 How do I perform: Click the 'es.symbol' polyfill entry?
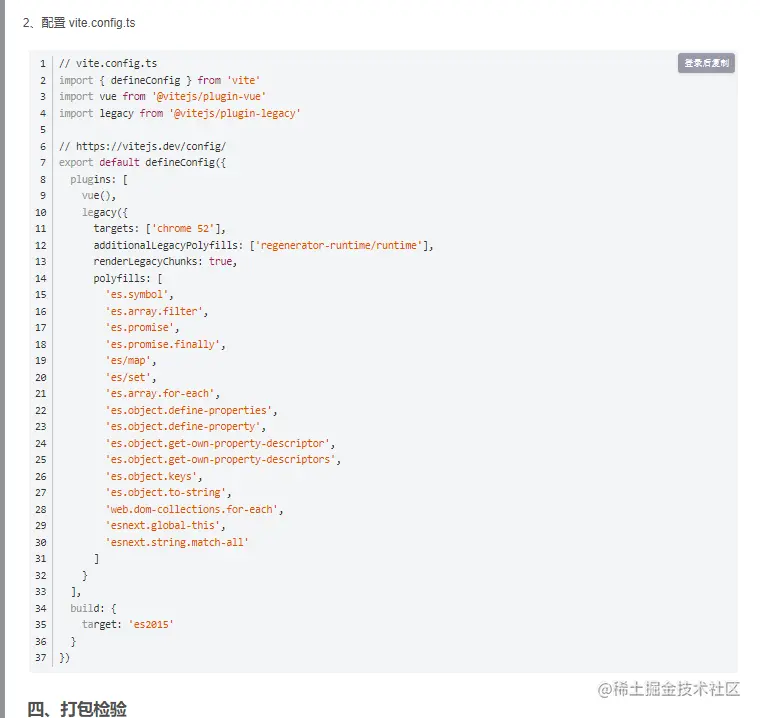click(x=140, y=295)
